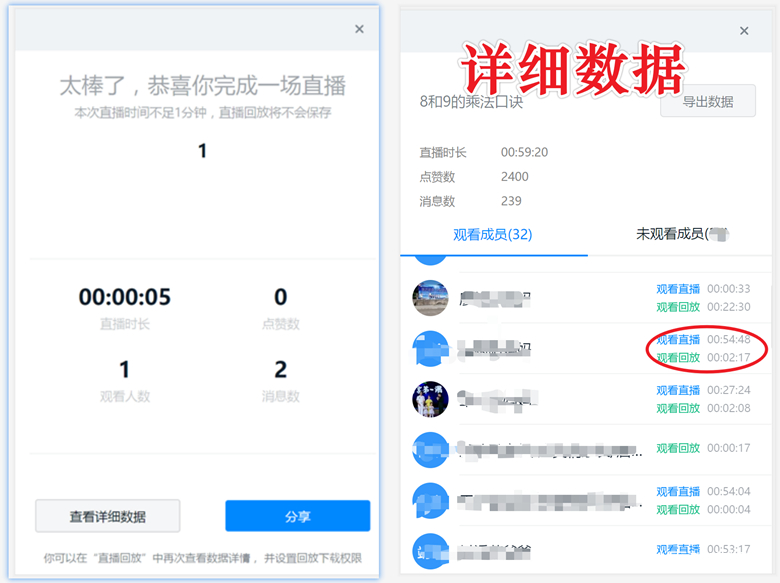Select the 观看回放 time 00:00:04
This screenshot has width=780, height=583.
click(729, 509)
